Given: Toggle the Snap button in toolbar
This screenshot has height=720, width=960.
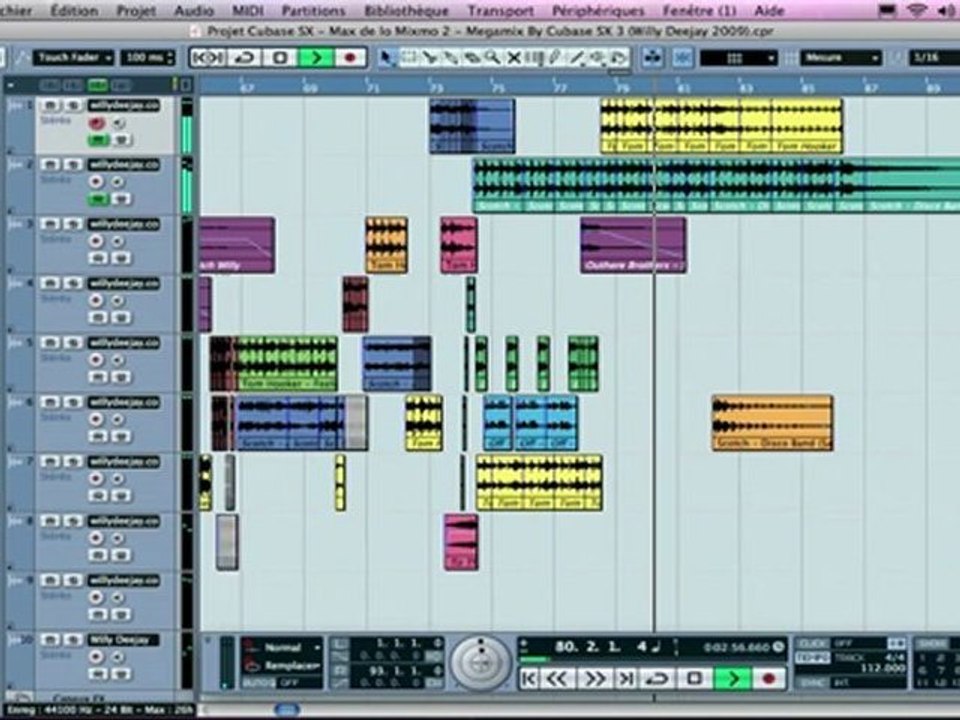Looking at the screenshot, I should pos(682,58).
